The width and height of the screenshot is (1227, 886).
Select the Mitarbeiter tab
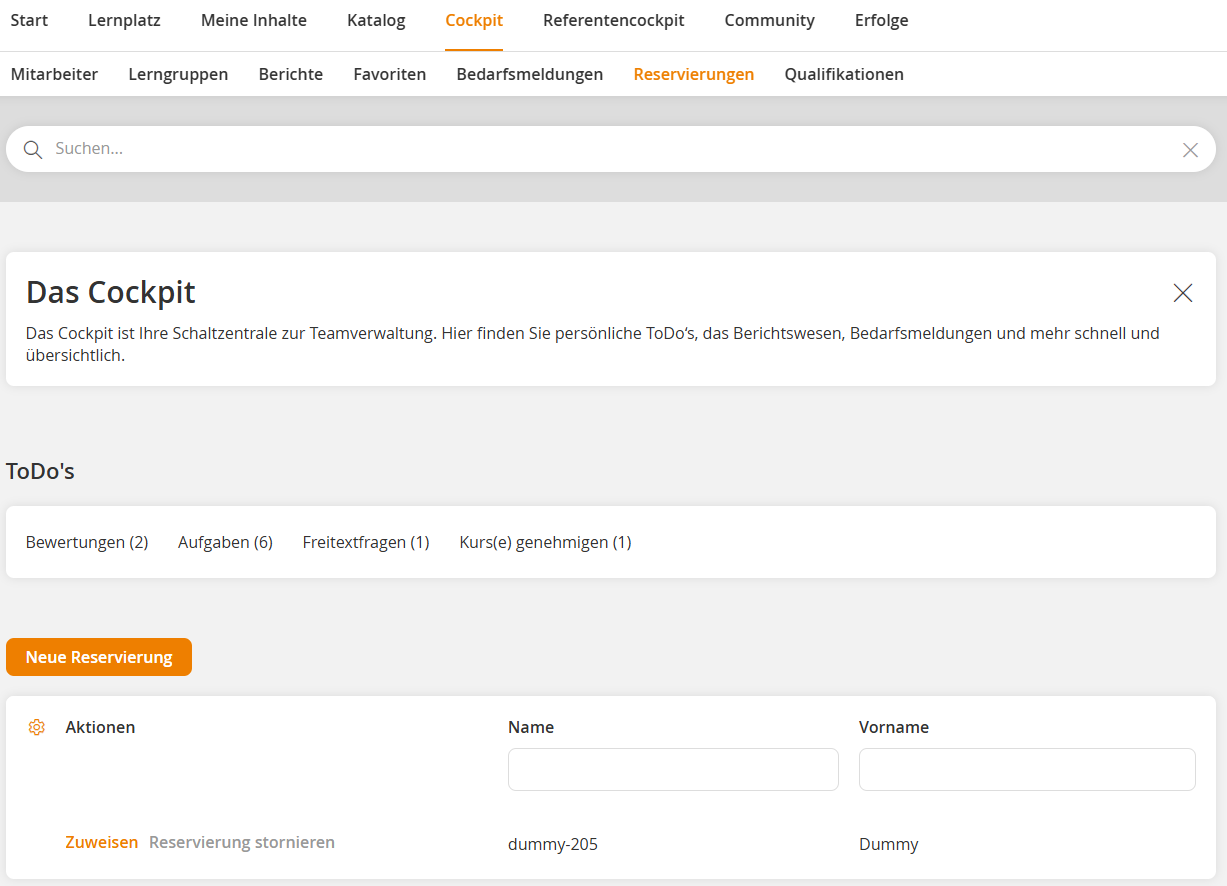click(55, 74)
